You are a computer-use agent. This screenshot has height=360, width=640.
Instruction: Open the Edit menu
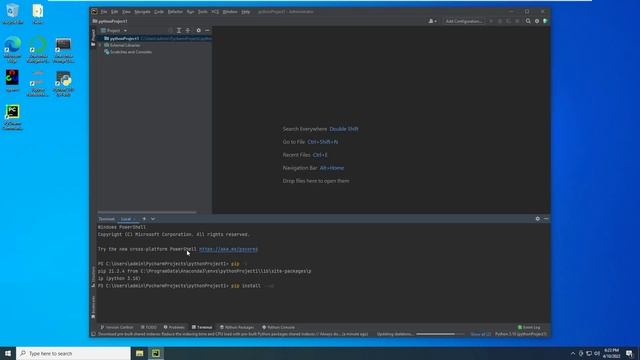[x=115, y=12]
